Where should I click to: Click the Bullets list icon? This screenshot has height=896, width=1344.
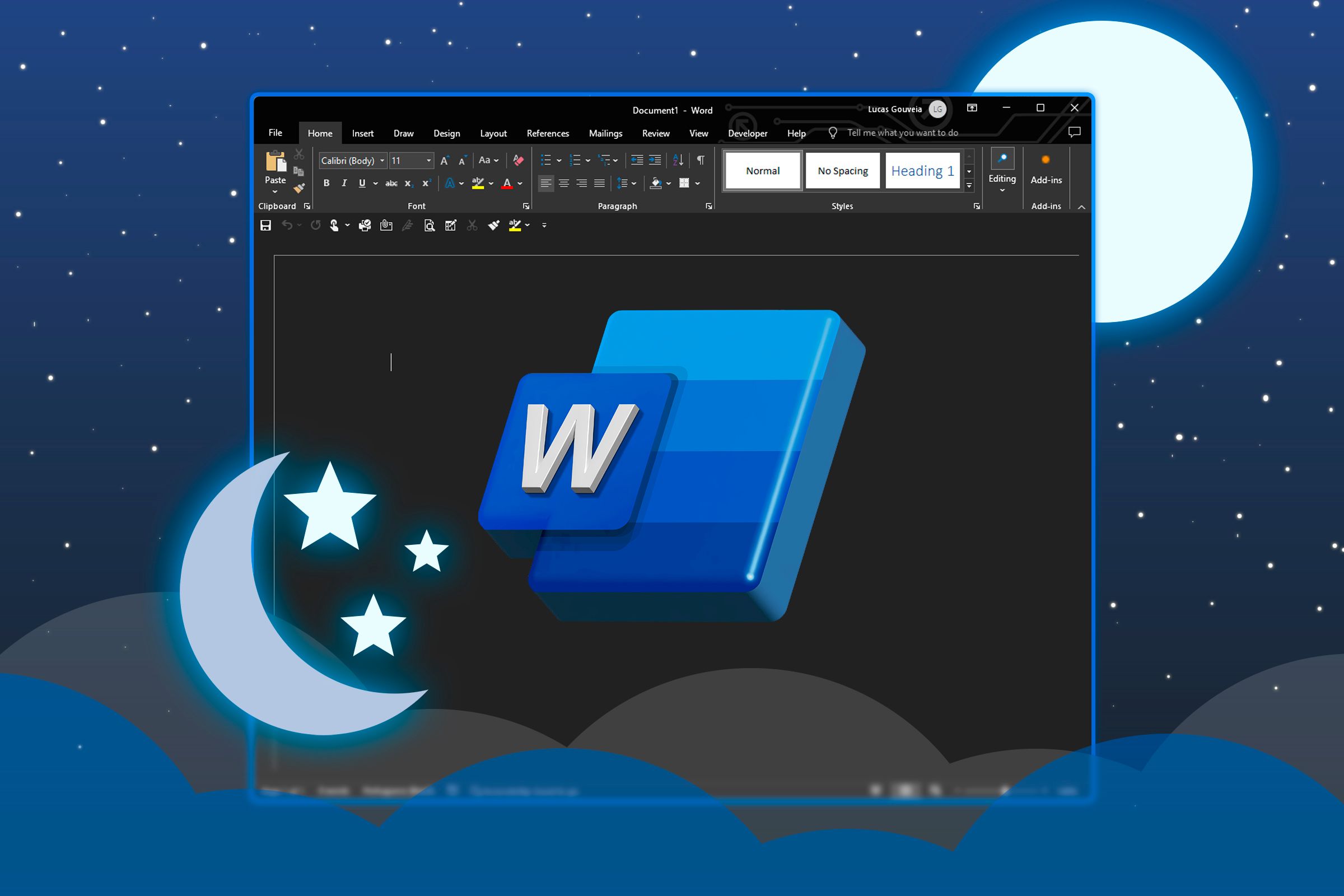click(545, 160)
